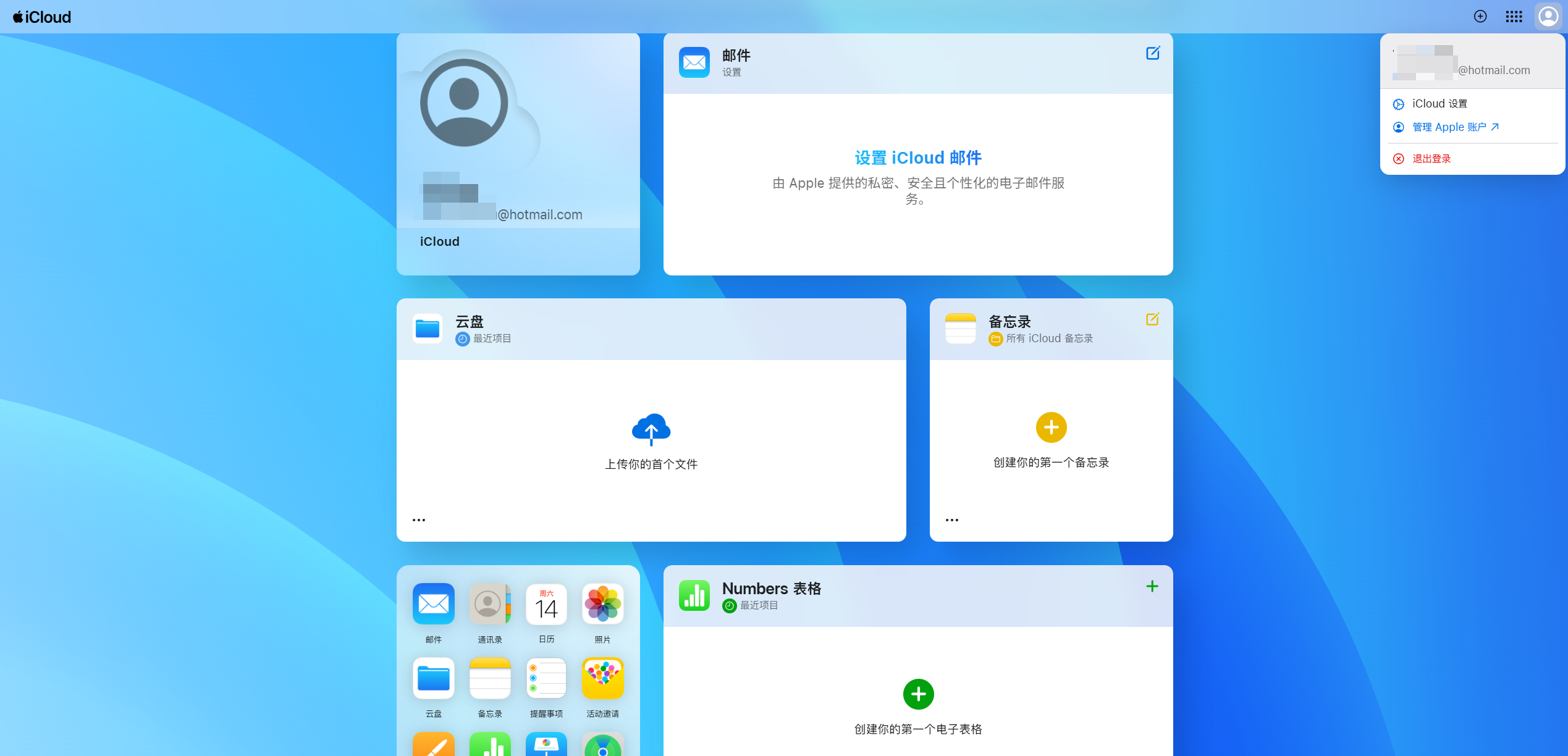Expand more options in Drive tile

tap(419, 520)
